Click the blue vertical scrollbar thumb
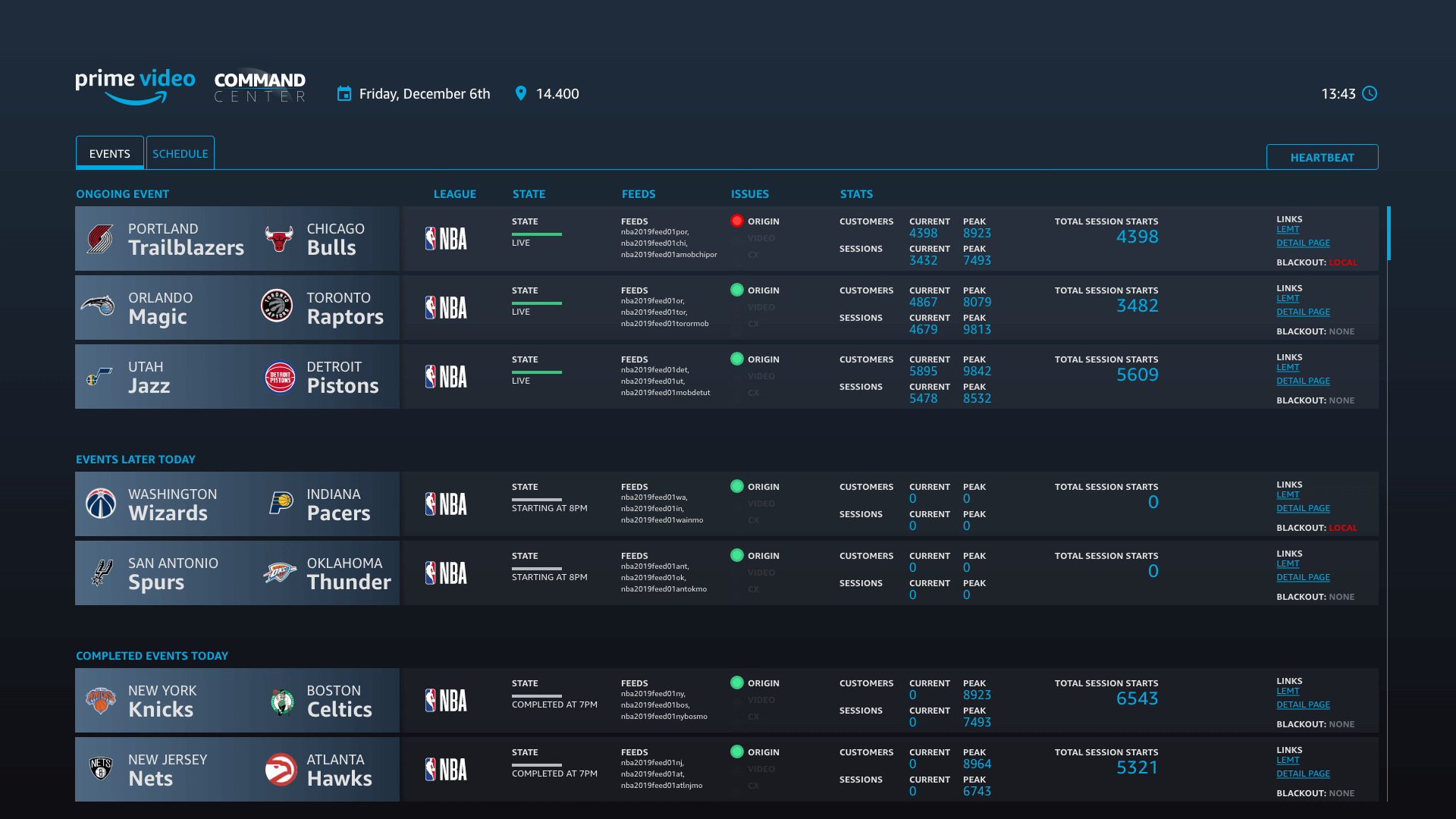1456x819 pixels. 1389,234
